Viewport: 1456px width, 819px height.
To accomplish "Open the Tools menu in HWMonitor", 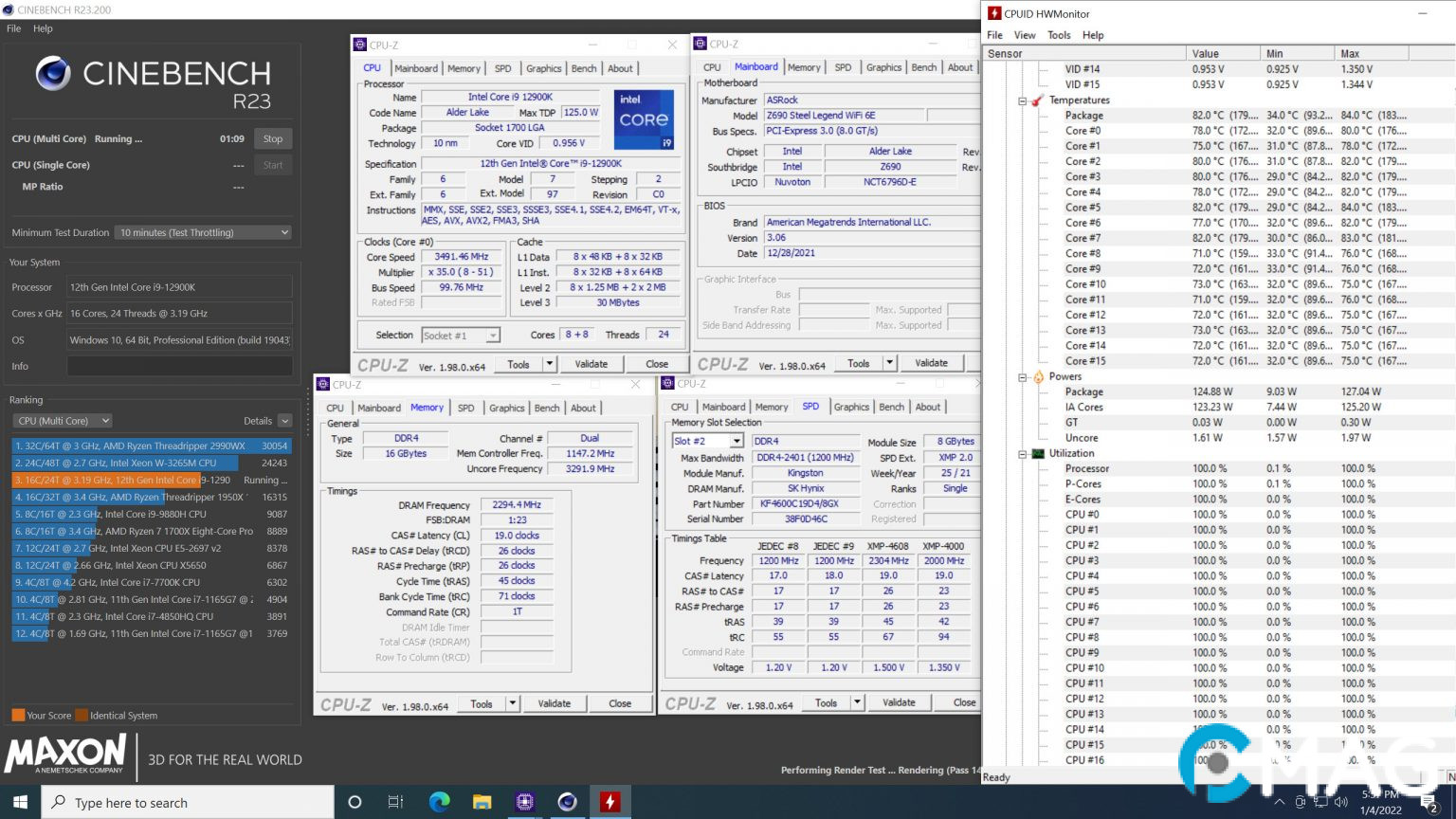I will [1059, 34].
